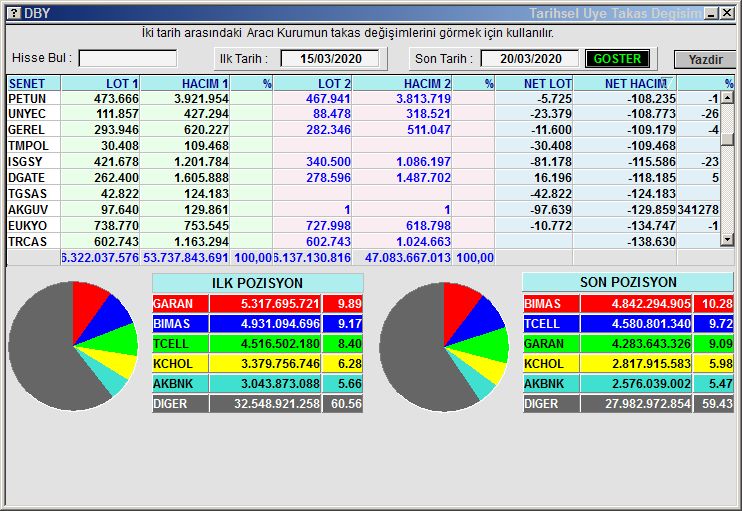The height and width of the screenshot is (511, 742).
Task: Close the Tarihsel Uye Takas window
Action: pyautogui.click(x=728, y=13)
